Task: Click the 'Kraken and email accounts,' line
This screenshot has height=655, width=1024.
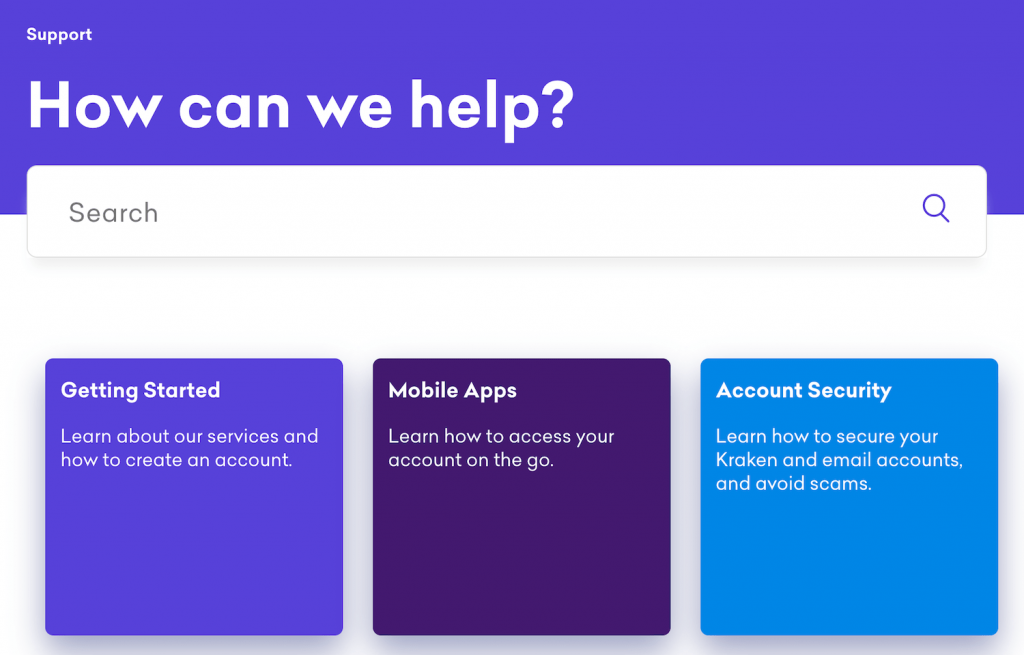Action: pos(839,460)
